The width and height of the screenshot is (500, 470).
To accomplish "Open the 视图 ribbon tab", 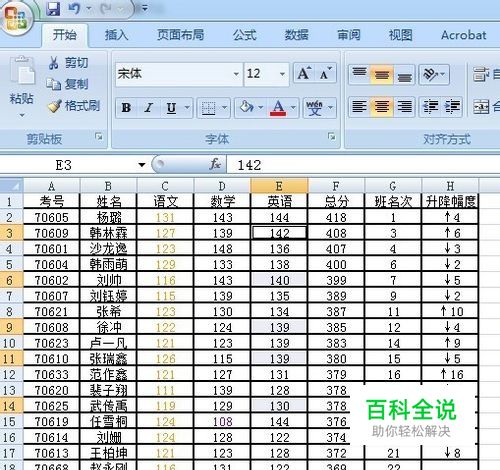I will tap(401, 35).
